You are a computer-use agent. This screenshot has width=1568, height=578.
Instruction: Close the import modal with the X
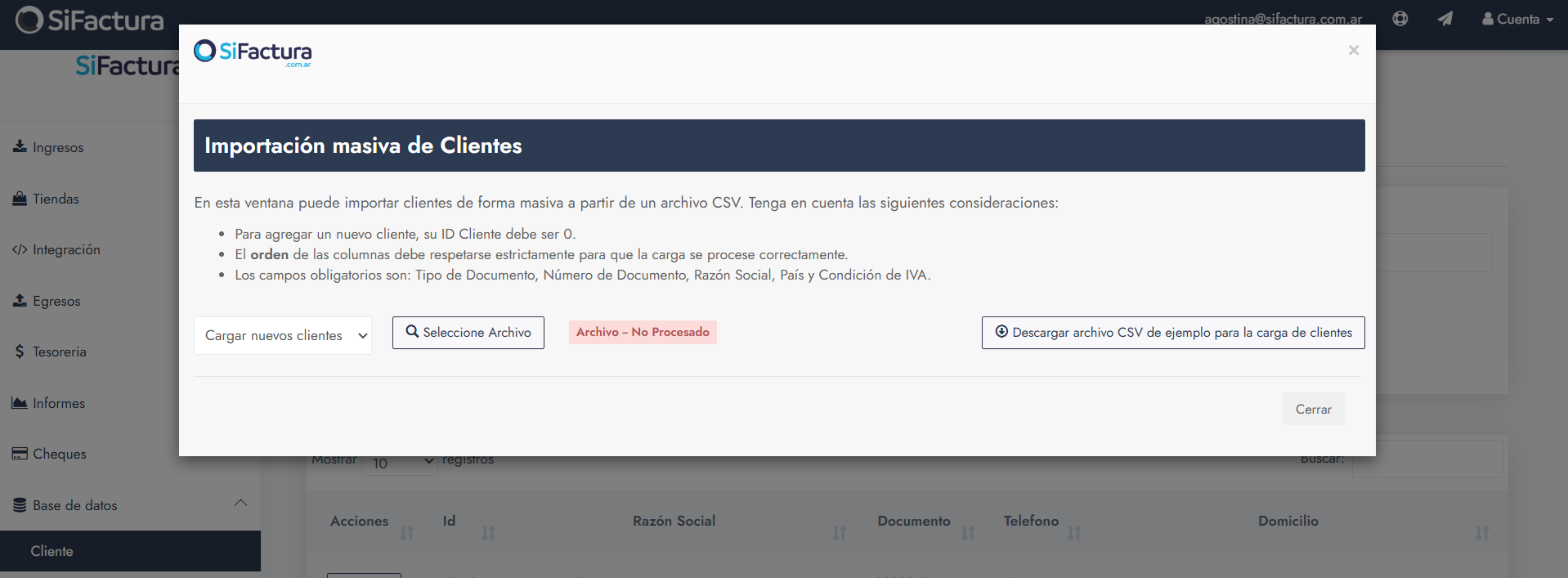1354,51
